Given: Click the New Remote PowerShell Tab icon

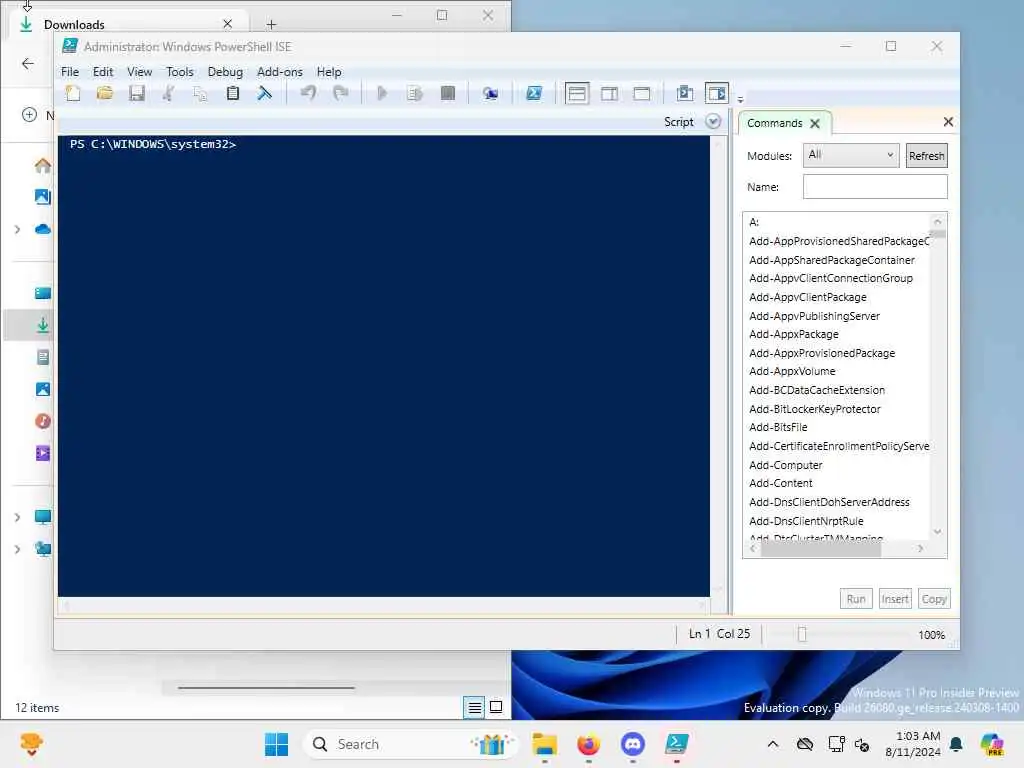Looking at the screenshot, I should pos(490,93).
